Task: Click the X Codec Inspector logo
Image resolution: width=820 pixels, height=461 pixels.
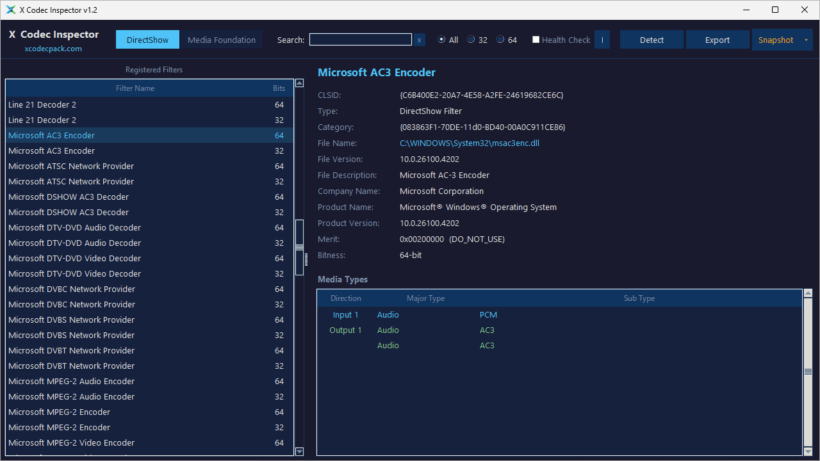Action: click(x=53, y=34)
